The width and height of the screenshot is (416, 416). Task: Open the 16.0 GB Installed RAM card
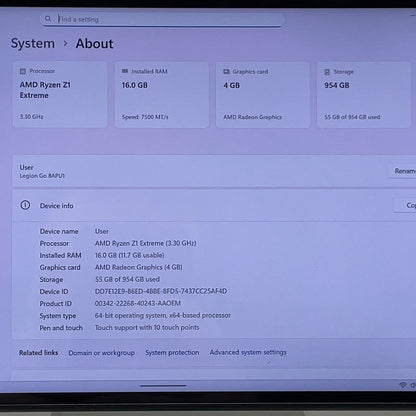162,94
